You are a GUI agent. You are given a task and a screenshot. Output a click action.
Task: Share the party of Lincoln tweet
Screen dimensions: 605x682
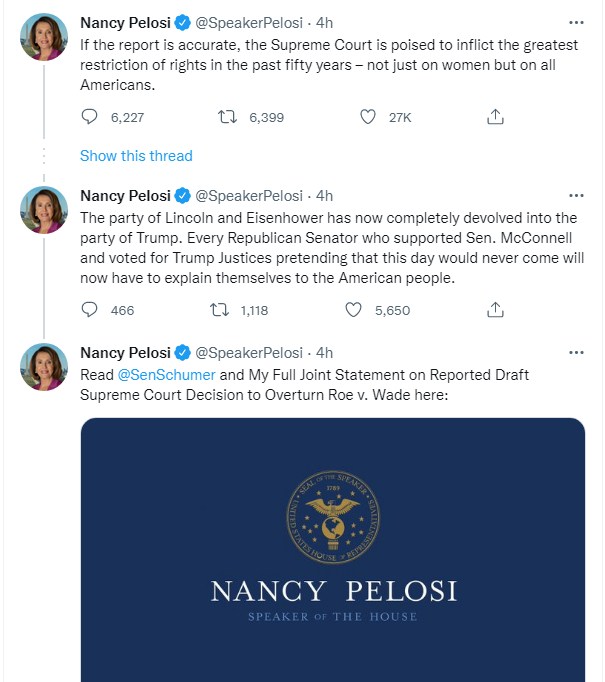494,310
